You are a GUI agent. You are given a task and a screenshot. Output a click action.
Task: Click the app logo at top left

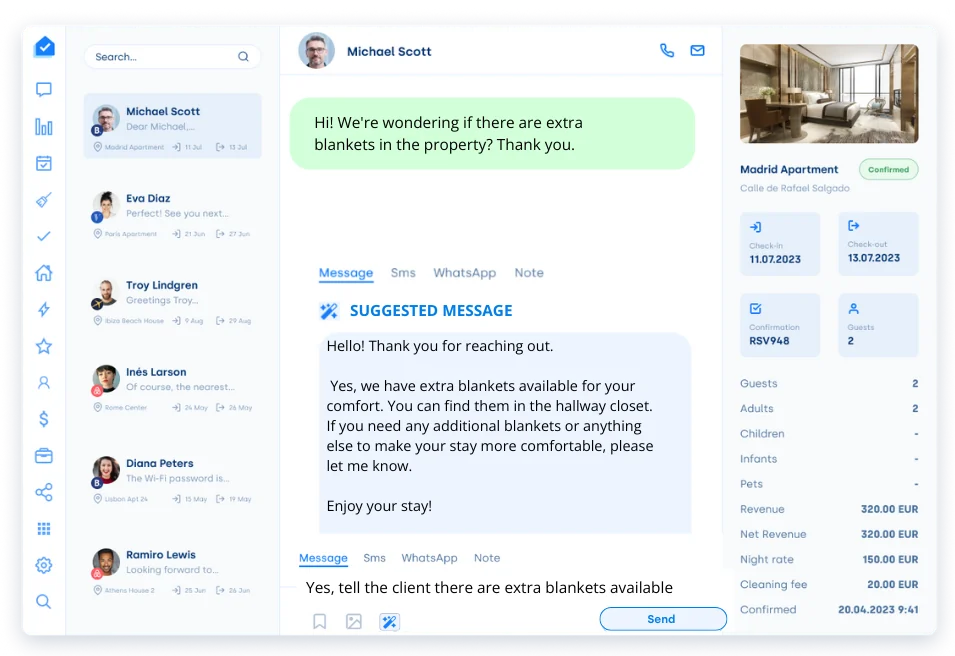click(x=44, y=47)
